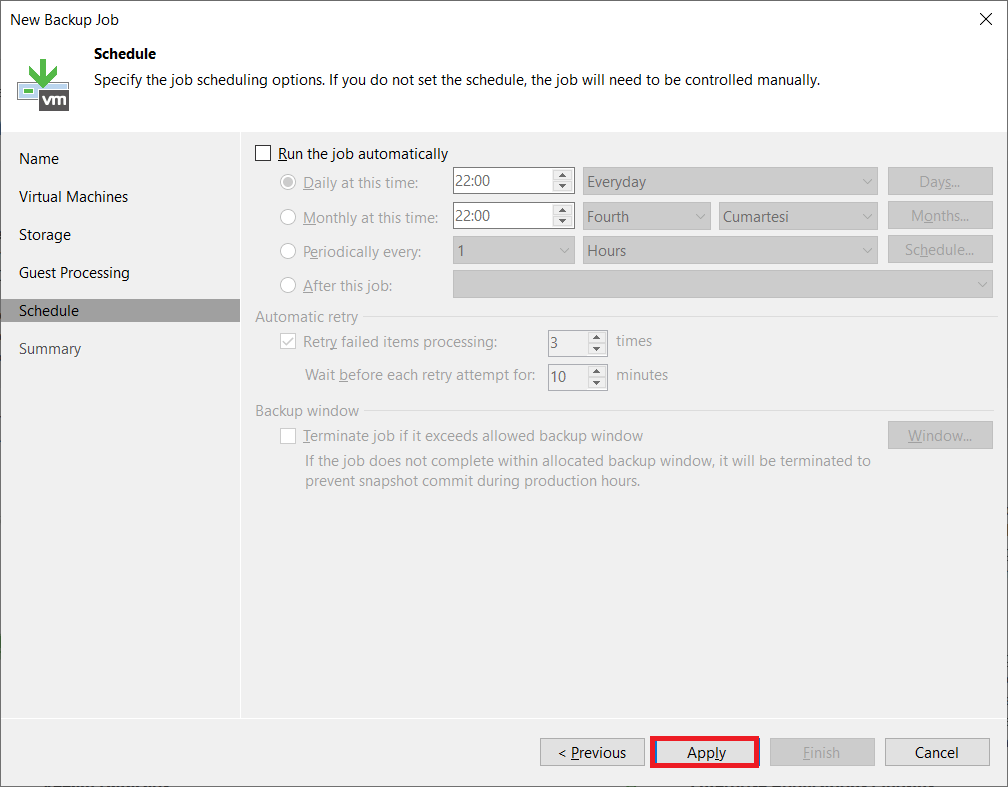Viewport: 1008px width, 787px height.
Task: Select Daily at this time option
Action: click(x=289, y=182)
